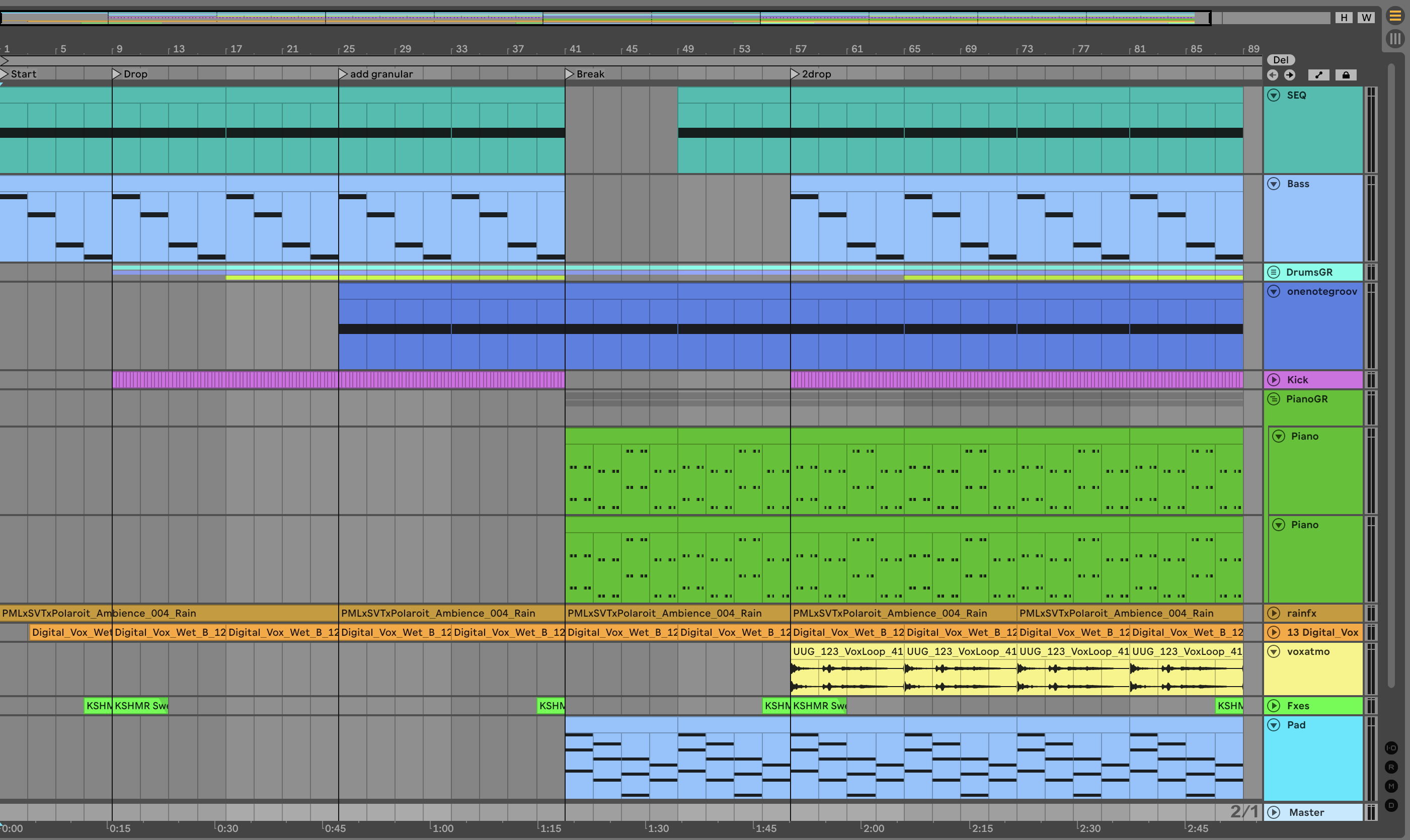Jump to next locator arrow
Image resolution: width=1410 pixels, height=840 pixels.
1289,75
